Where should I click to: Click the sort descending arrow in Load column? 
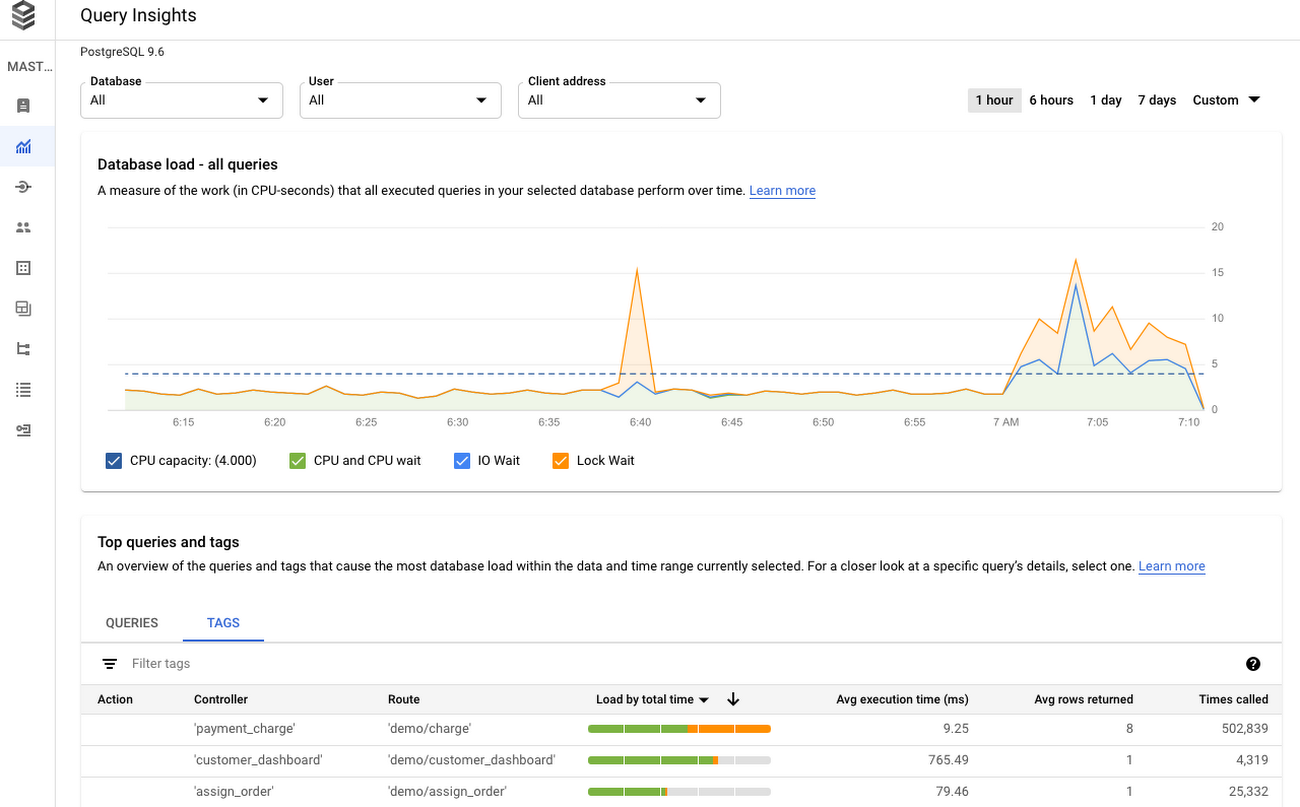coord(733,700)
